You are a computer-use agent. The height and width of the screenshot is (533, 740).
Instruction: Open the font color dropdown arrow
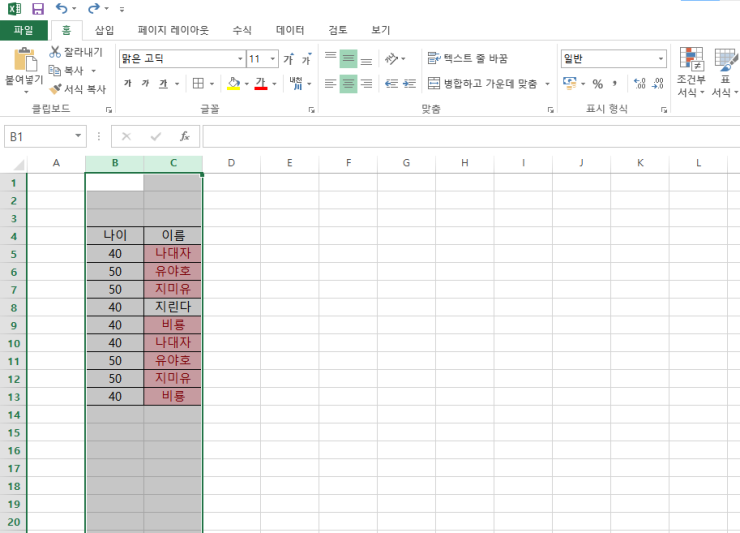tap(274, 84)
